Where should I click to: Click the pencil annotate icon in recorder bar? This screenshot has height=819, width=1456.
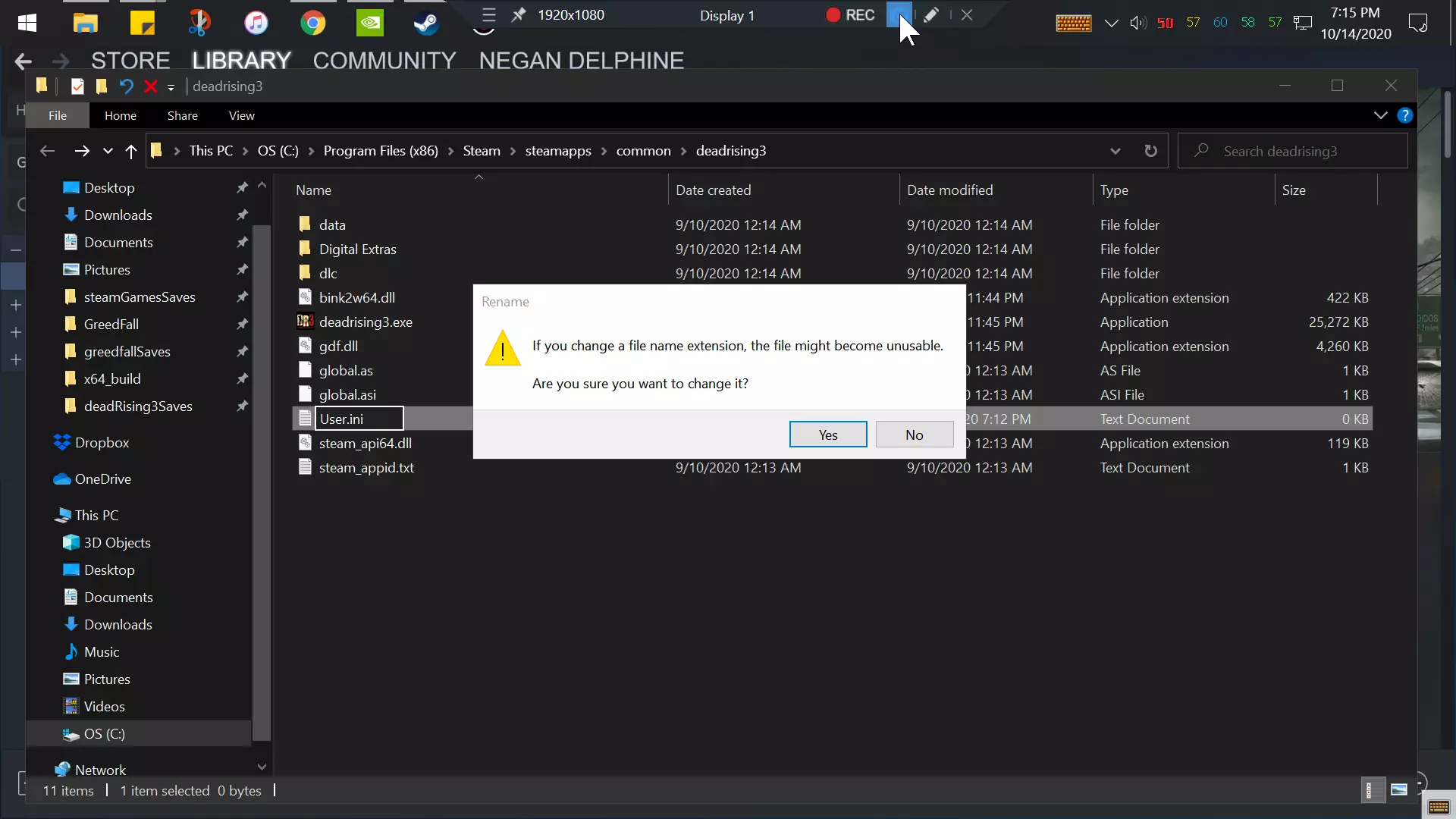click(931, 15)
